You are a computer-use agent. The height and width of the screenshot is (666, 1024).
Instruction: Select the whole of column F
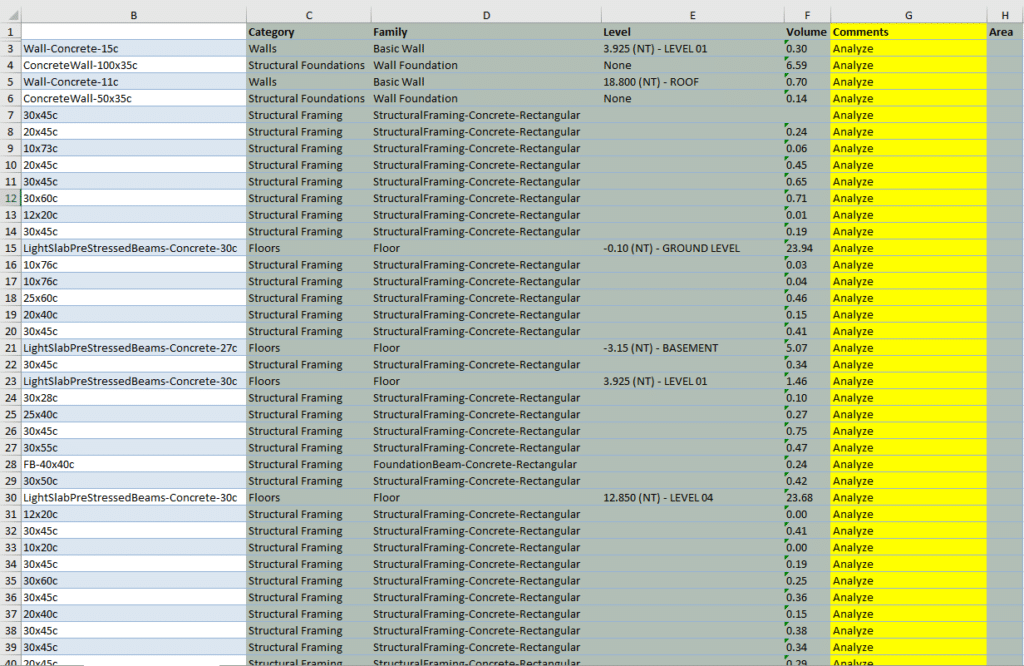(807, 15)
